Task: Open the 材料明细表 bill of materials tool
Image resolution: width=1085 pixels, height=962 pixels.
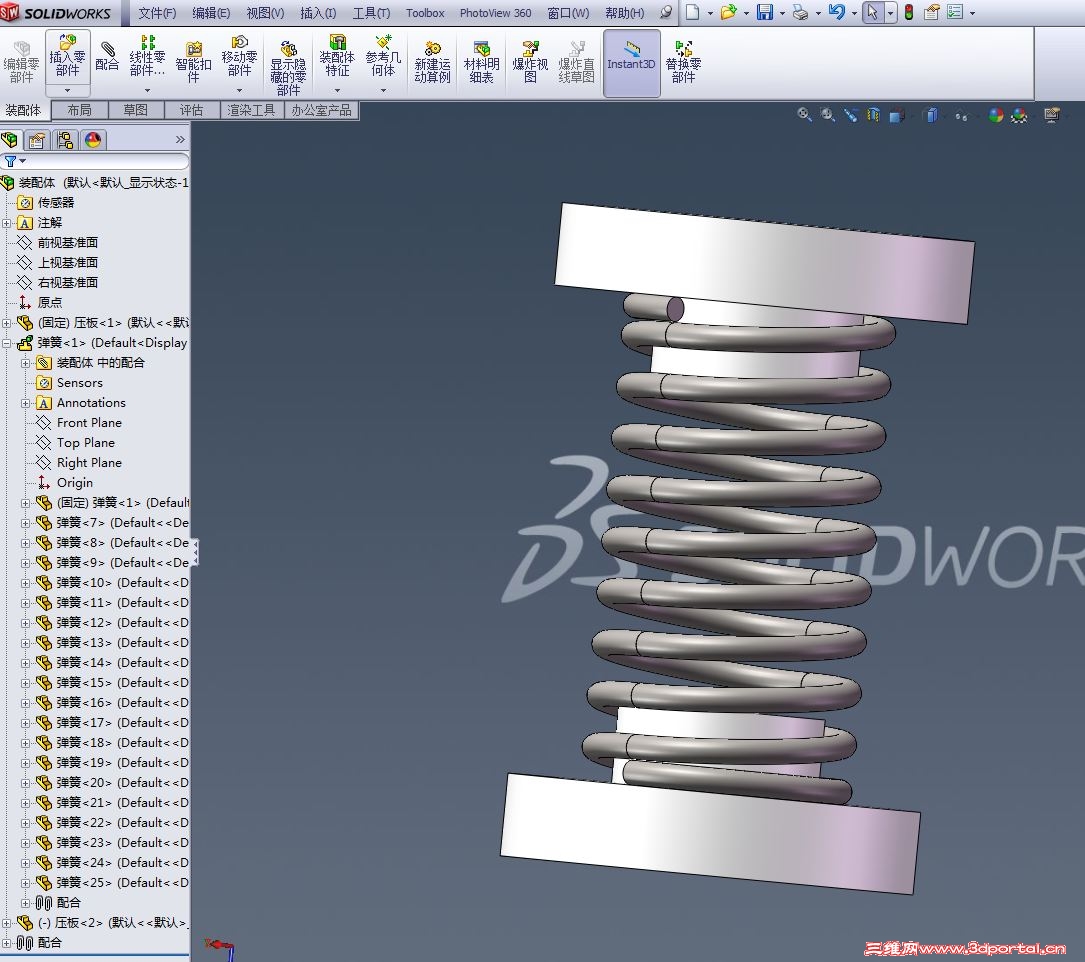Action: 482,62
